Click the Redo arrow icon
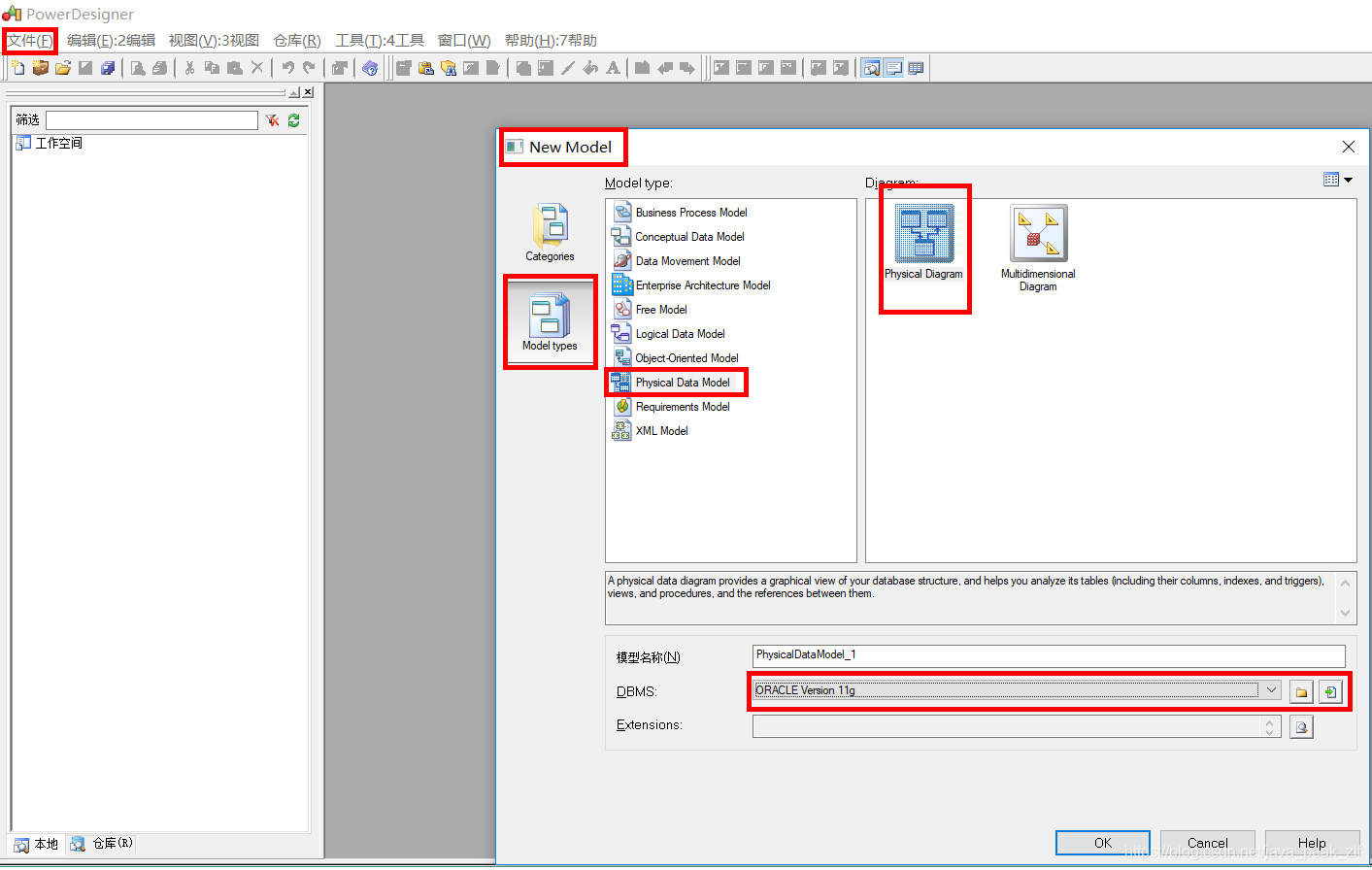The width and height of the screenshot is (1372, 870). tap(310, 68)
